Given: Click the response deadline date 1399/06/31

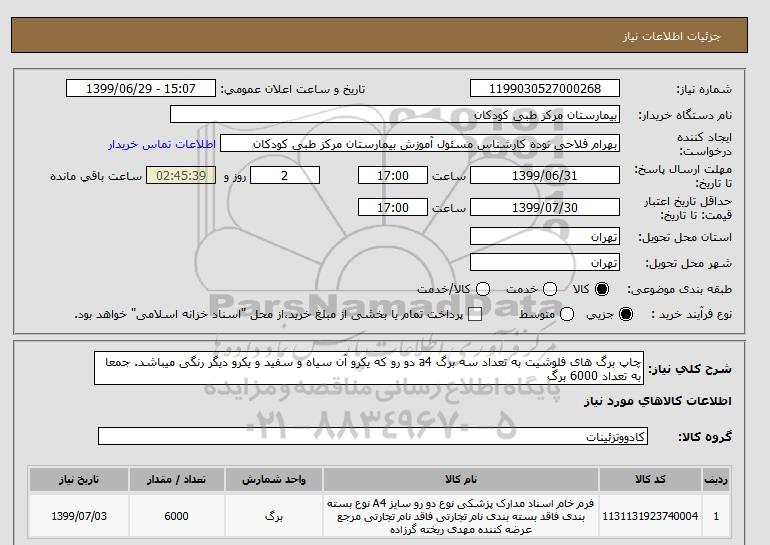Looking at the screenshot, I should tap(545, 175).
